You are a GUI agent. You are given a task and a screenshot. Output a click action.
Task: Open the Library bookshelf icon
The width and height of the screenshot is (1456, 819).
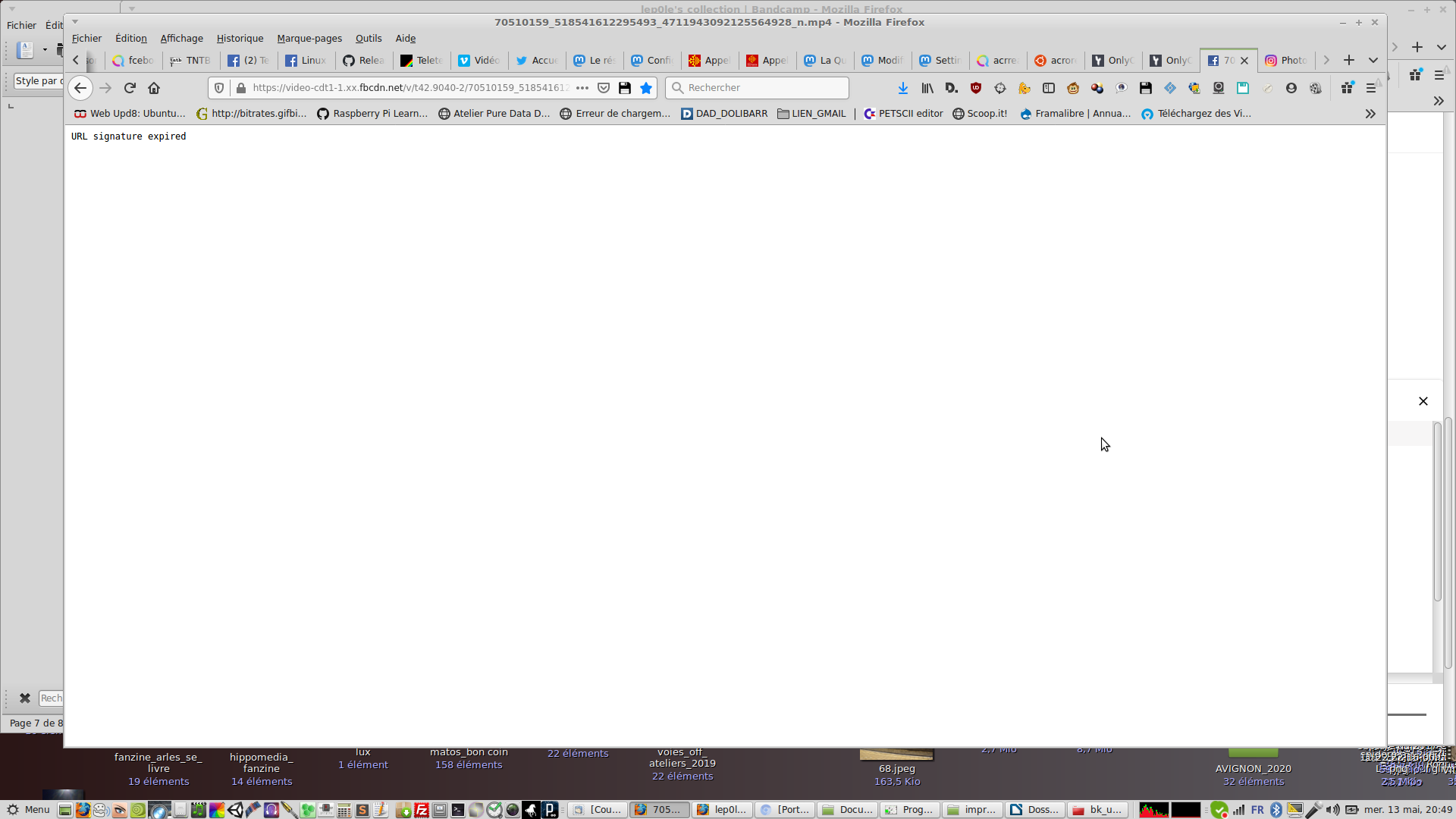tap(927, 88)
